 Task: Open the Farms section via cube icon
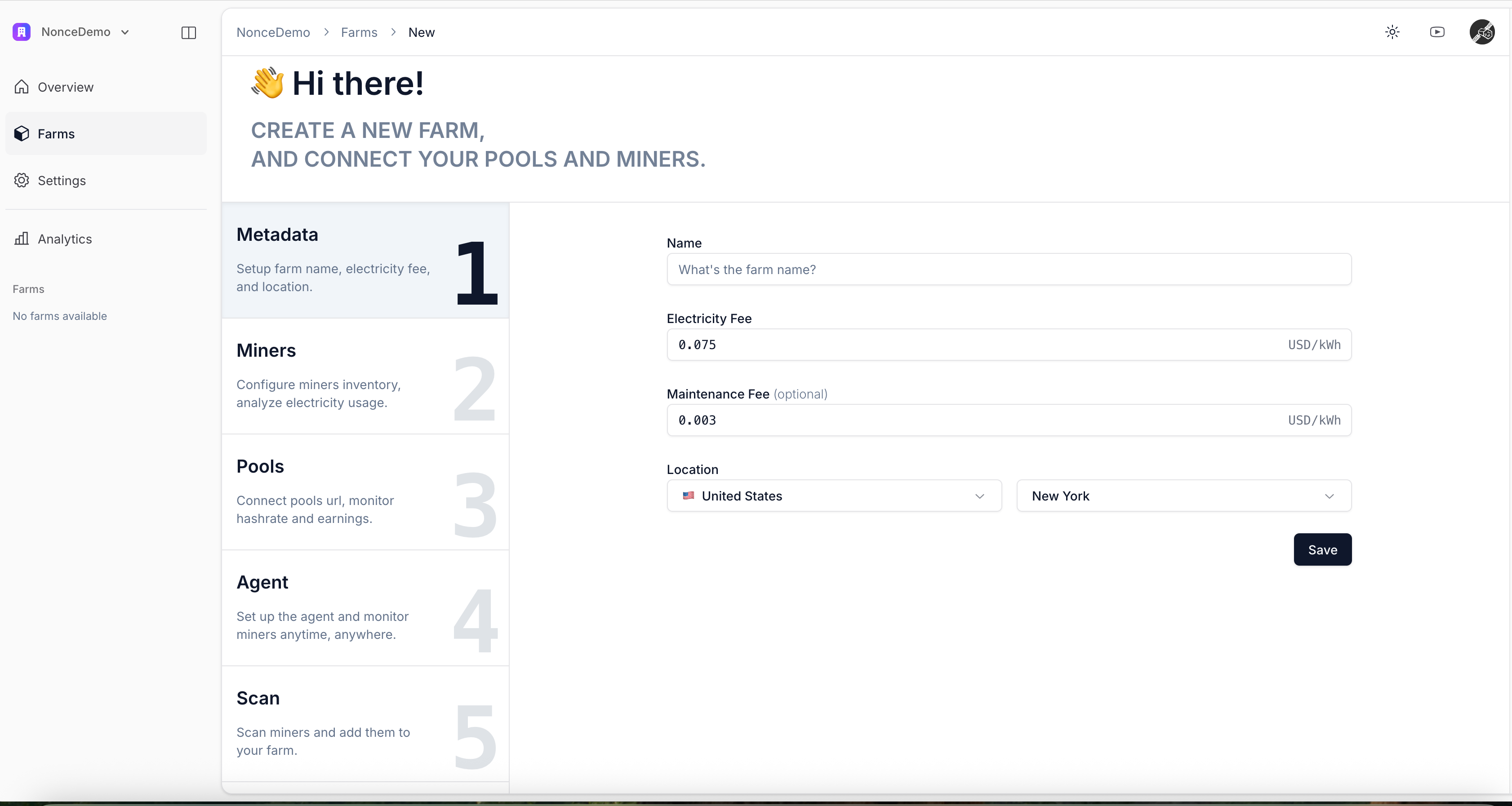tap(22, 133)
